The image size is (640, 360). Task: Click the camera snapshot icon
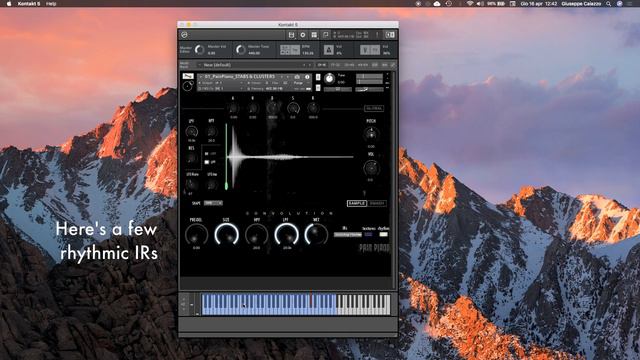pyautogui.click(x=297, y=77)
